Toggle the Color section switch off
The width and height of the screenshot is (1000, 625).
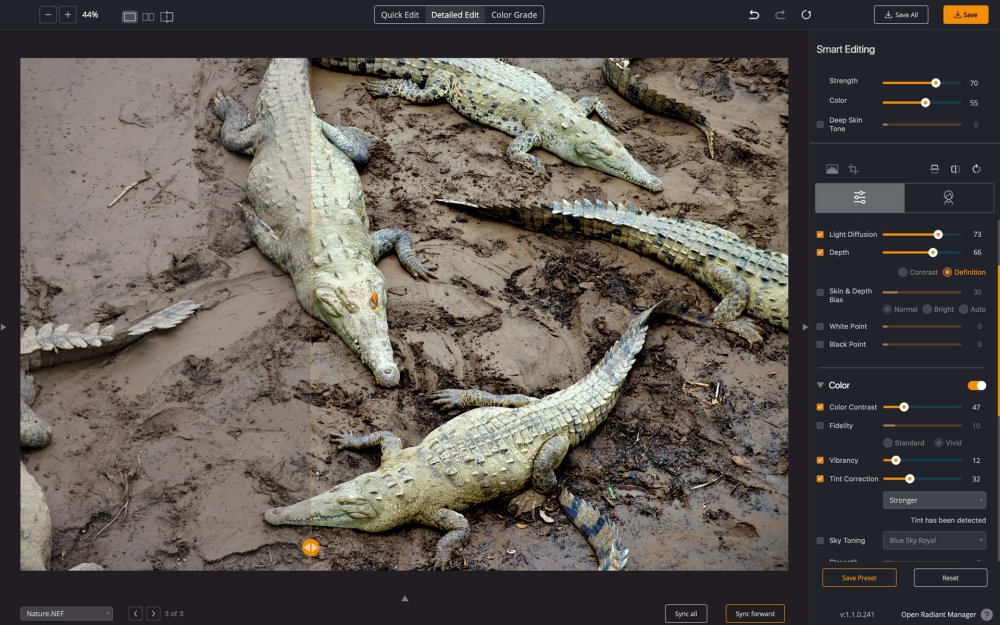point(976,385)
